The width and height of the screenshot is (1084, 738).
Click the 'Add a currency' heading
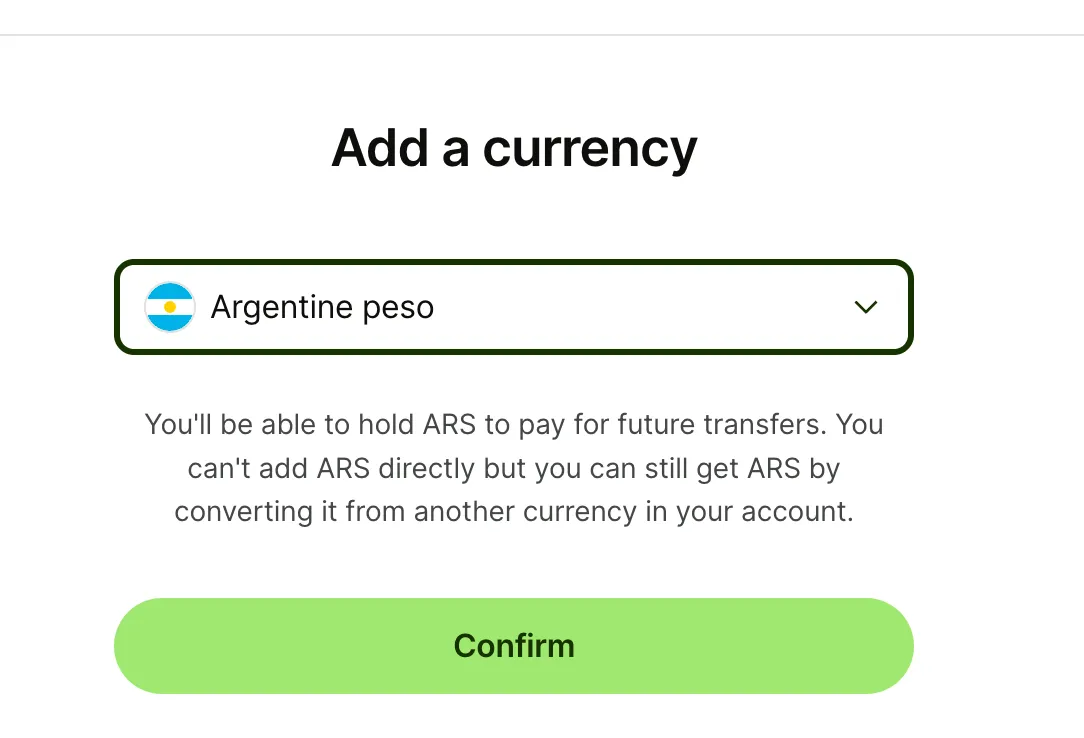514,148
